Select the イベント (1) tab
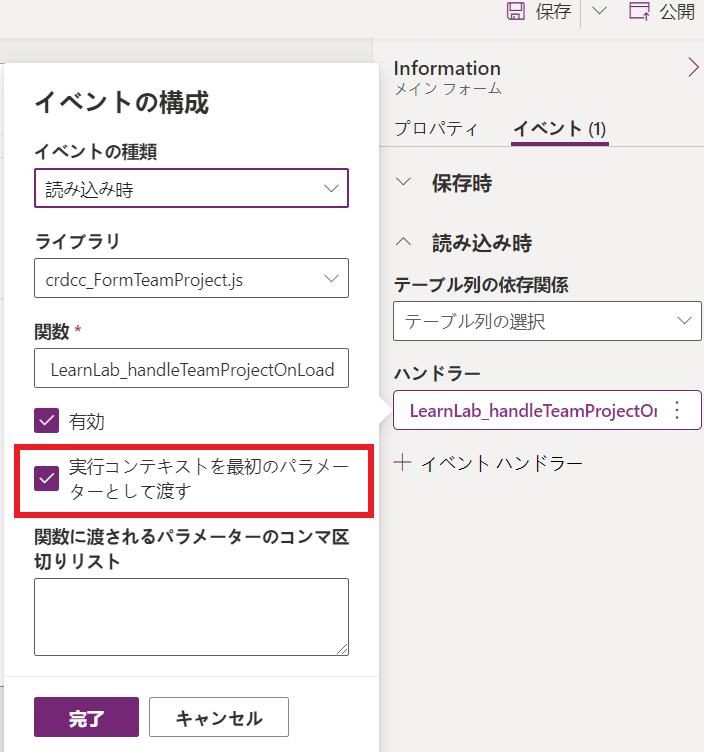 click(559, 128)
